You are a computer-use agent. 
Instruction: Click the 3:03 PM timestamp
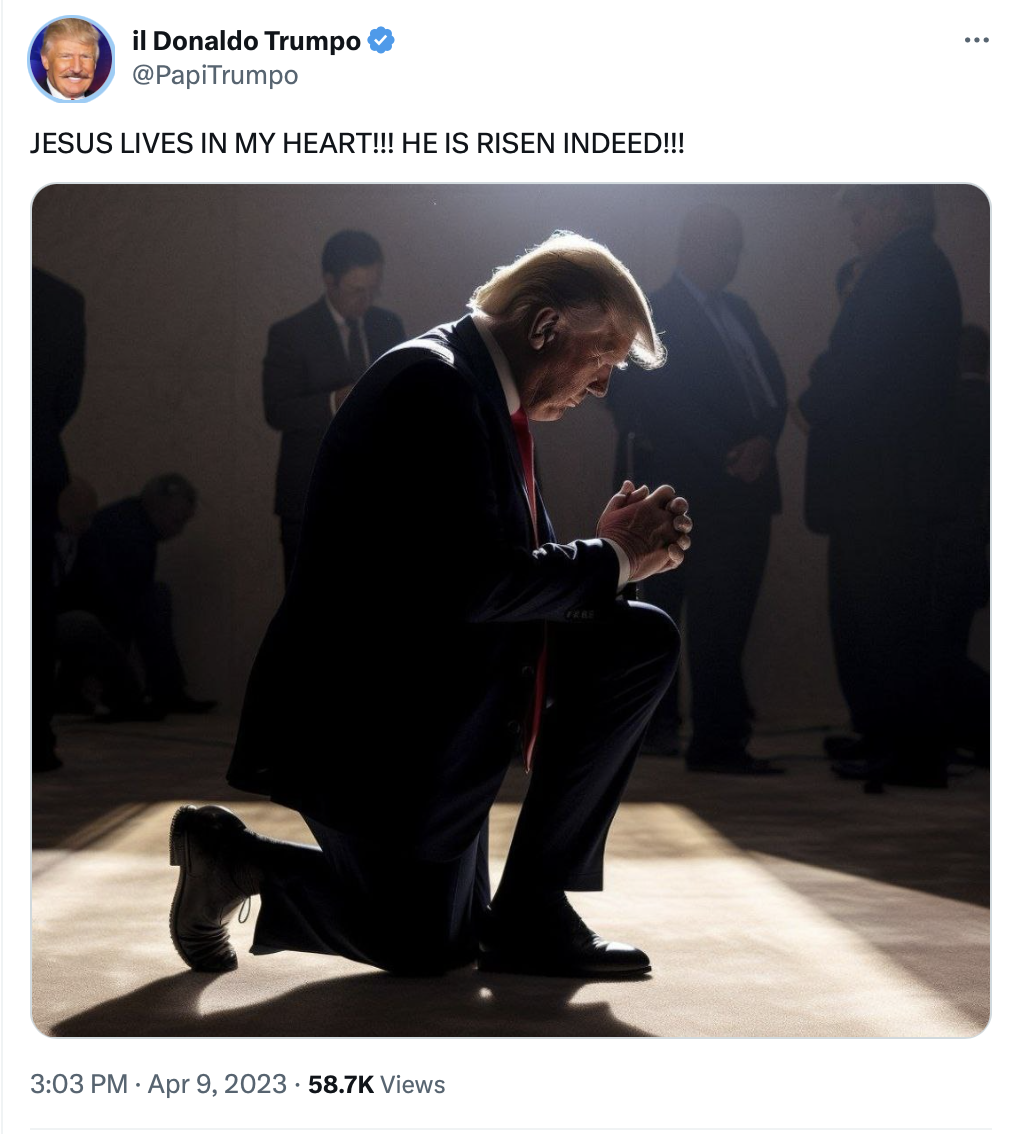click(x=79, y=1084)
